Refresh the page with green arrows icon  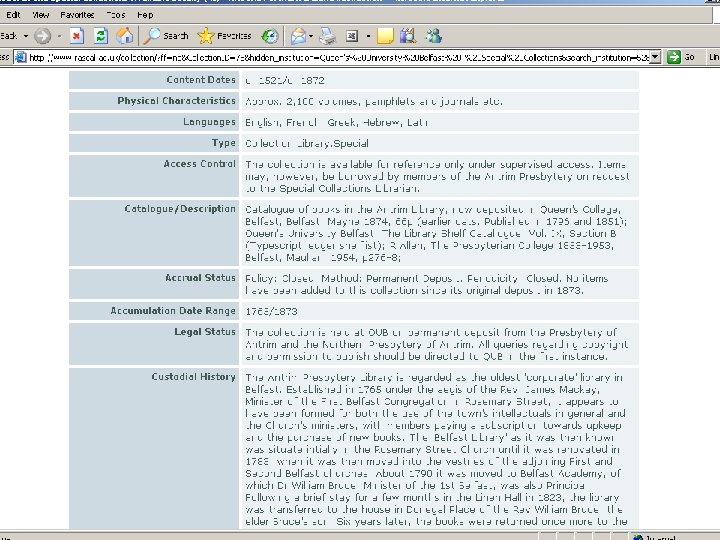(x=101, y=35)
